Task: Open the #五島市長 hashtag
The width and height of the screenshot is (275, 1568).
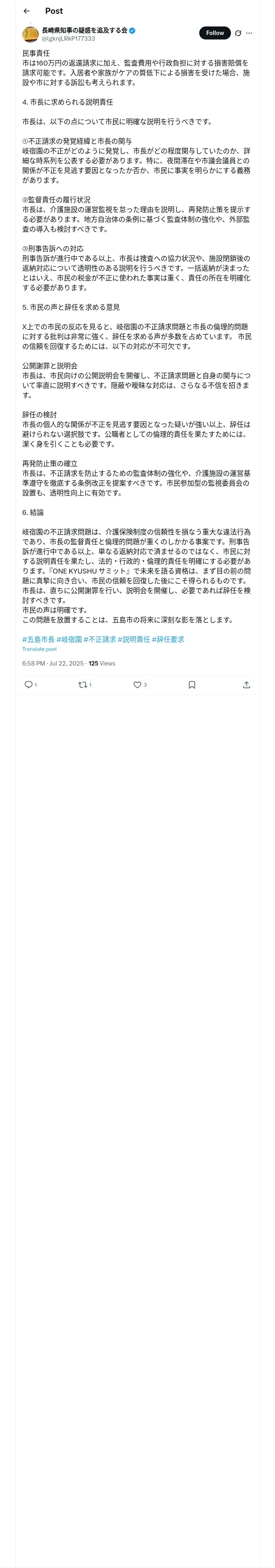Action: pyautogui.click(x=38, y=639)
